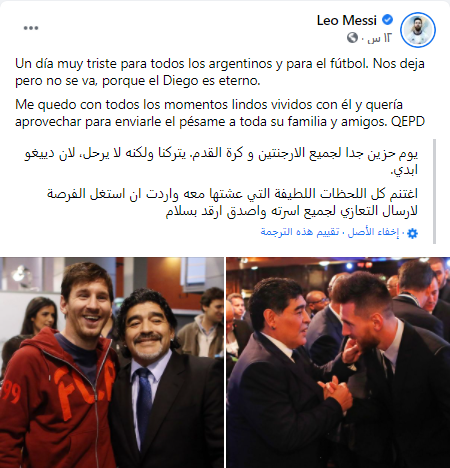Open the Leo Messi profile name link
450x468 pixels.
[x=347, y=20]
